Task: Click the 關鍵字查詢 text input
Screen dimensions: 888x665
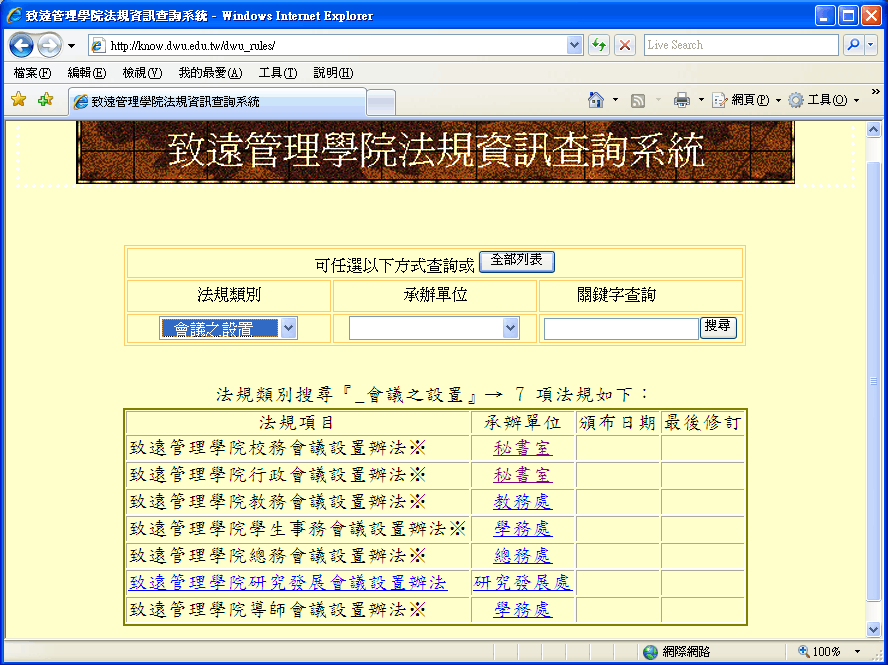Action: coord(621,329)
